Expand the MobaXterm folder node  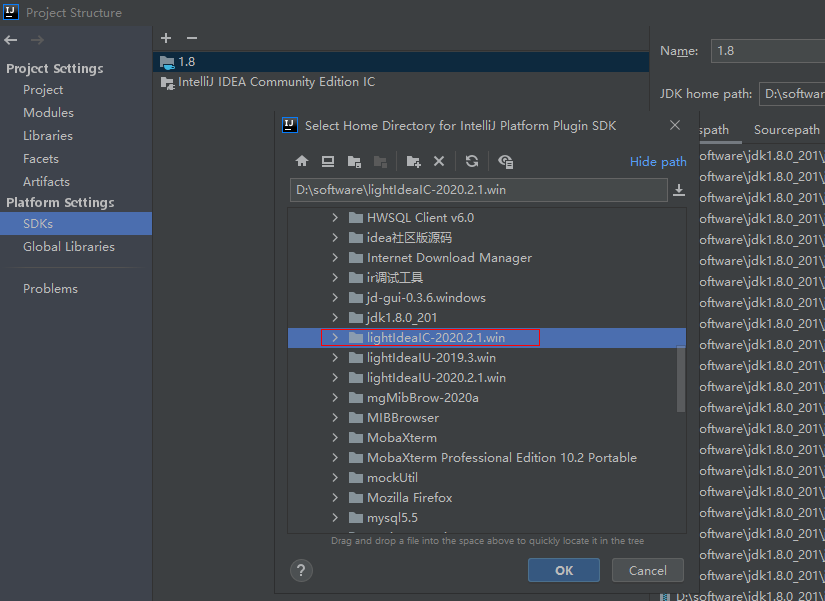point(335,438)
